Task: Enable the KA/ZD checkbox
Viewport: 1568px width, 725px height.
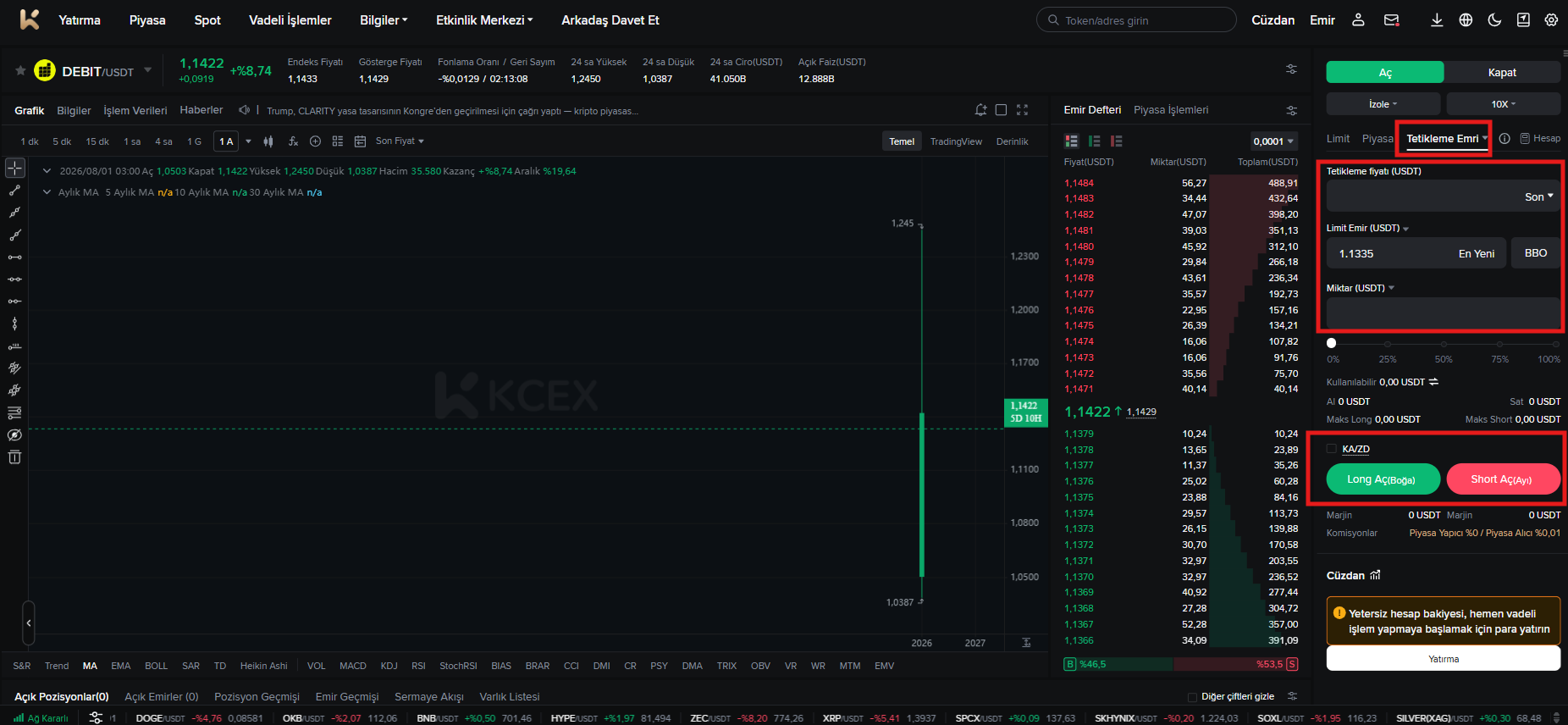Action: pyautogui.click(x=1331, y=449)
